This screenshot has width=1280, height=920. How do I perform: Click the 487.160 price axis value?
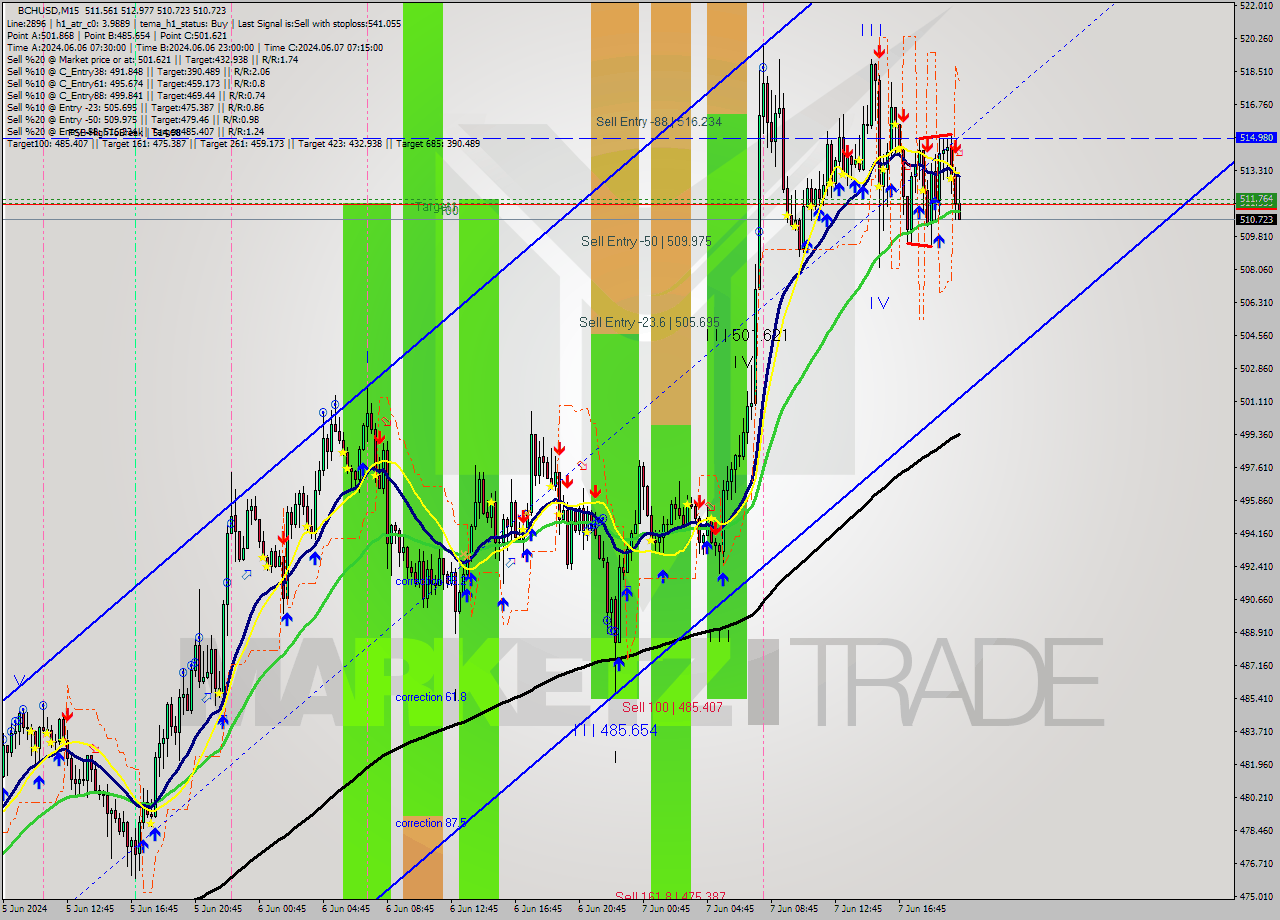(1256, 666)
